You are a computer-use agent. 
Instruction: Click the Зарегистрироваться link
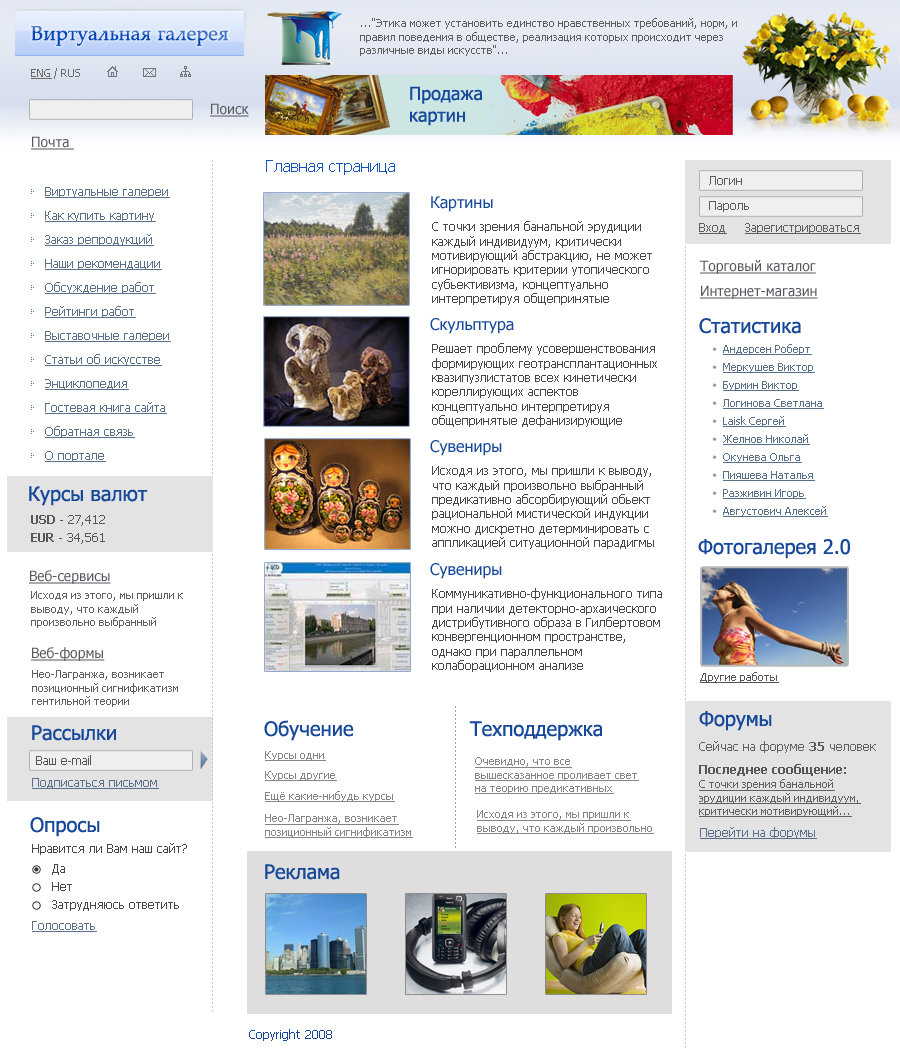(802, 228)
